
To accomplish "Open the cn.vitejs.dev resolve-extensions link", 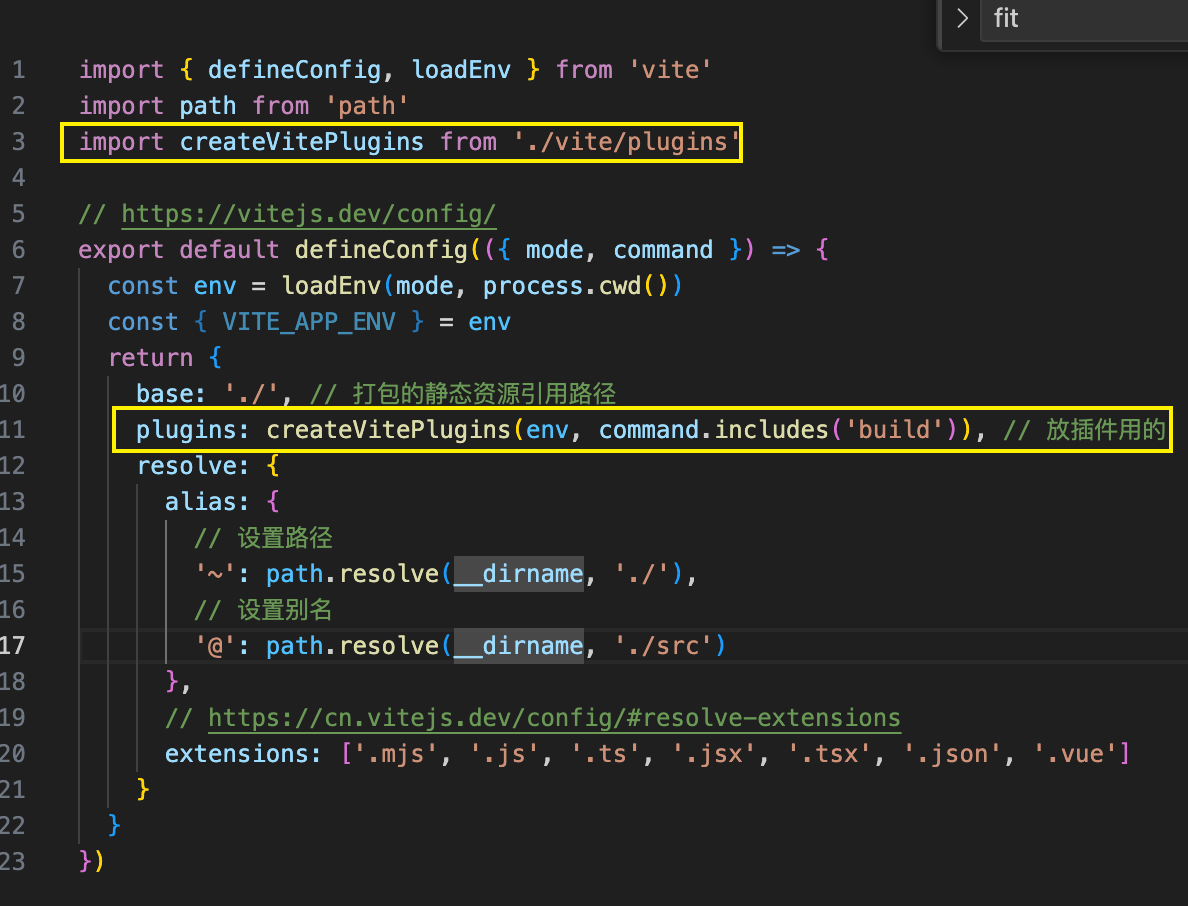I will click(554, 718).
